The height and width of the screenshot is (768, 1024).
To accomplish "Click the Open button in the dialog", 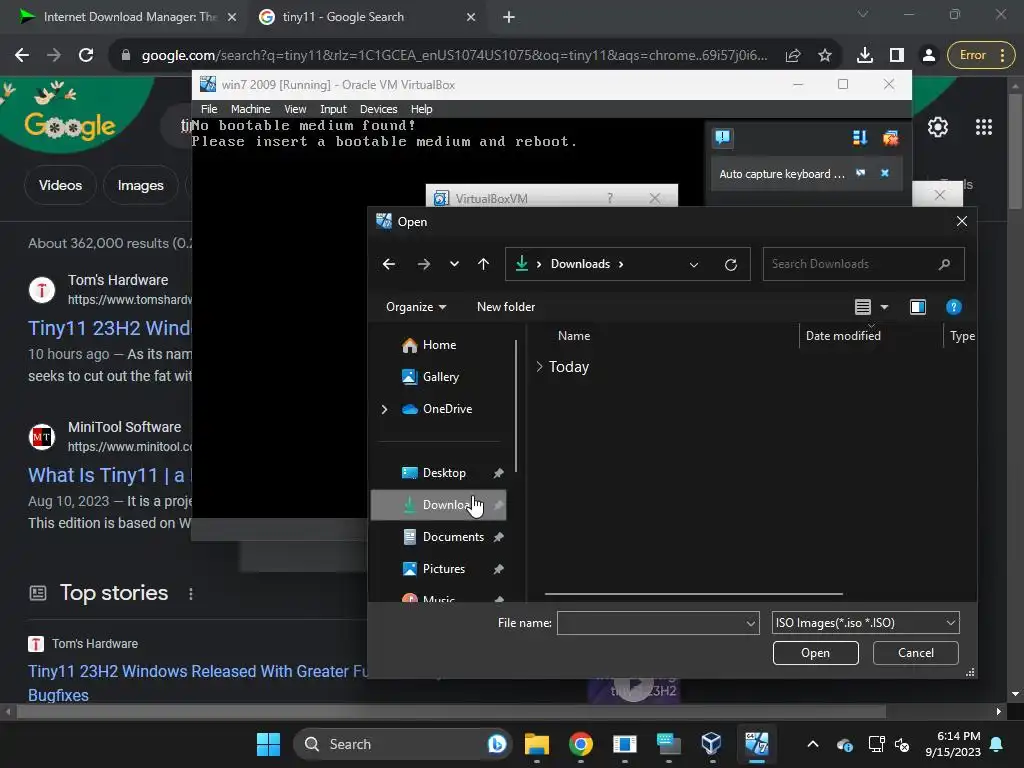I will 815,653.
